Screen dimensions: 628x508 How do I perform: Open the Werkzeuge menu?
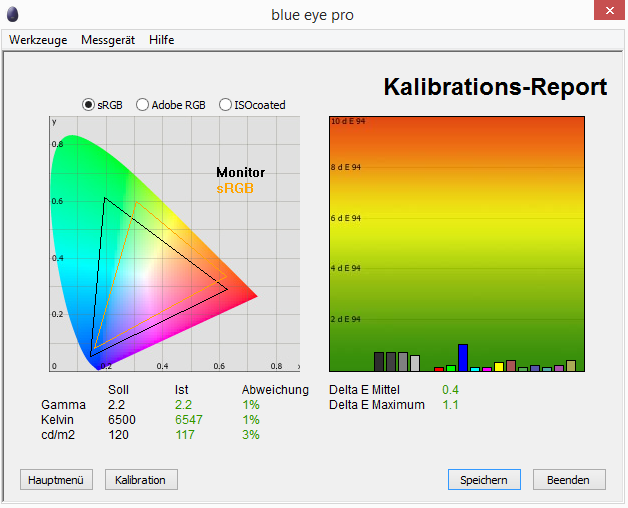coord(38,40)
